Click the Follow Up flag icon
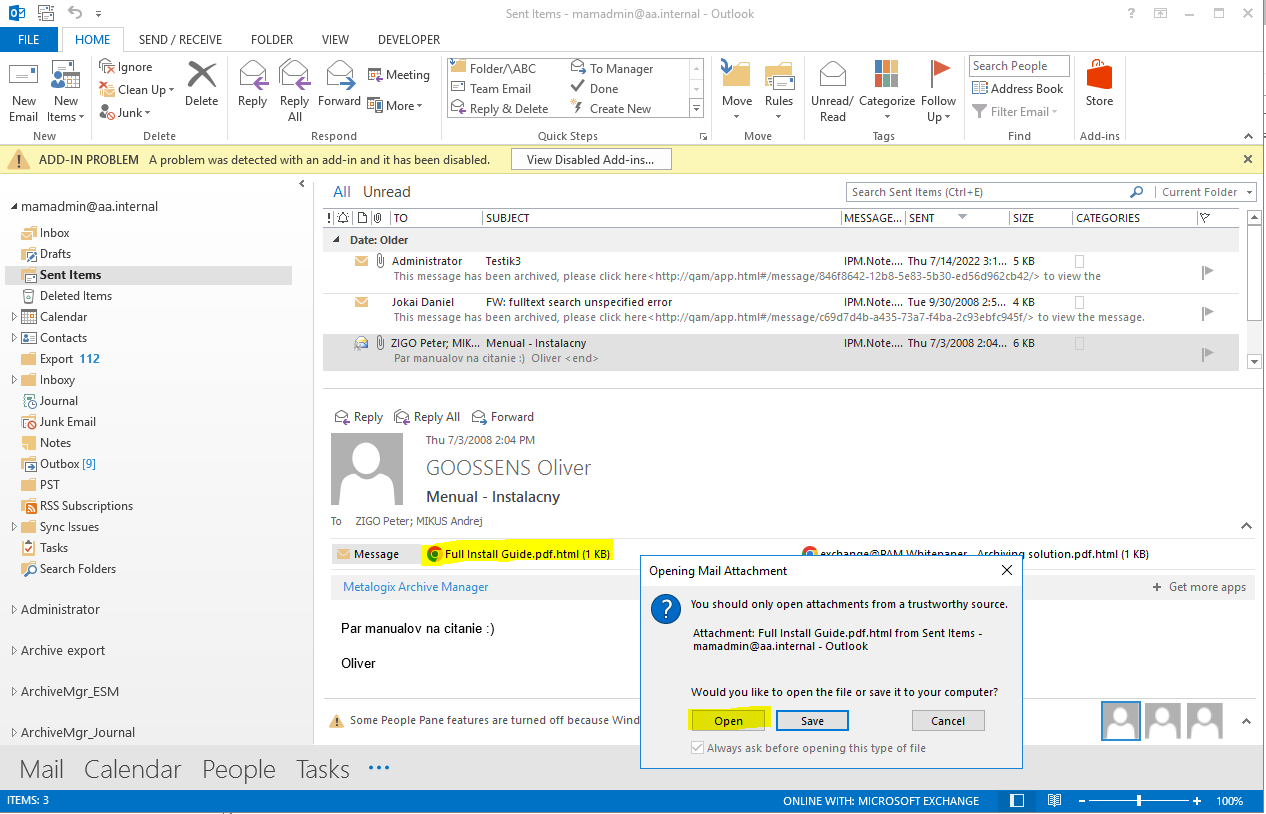 [x=939, y=75]
